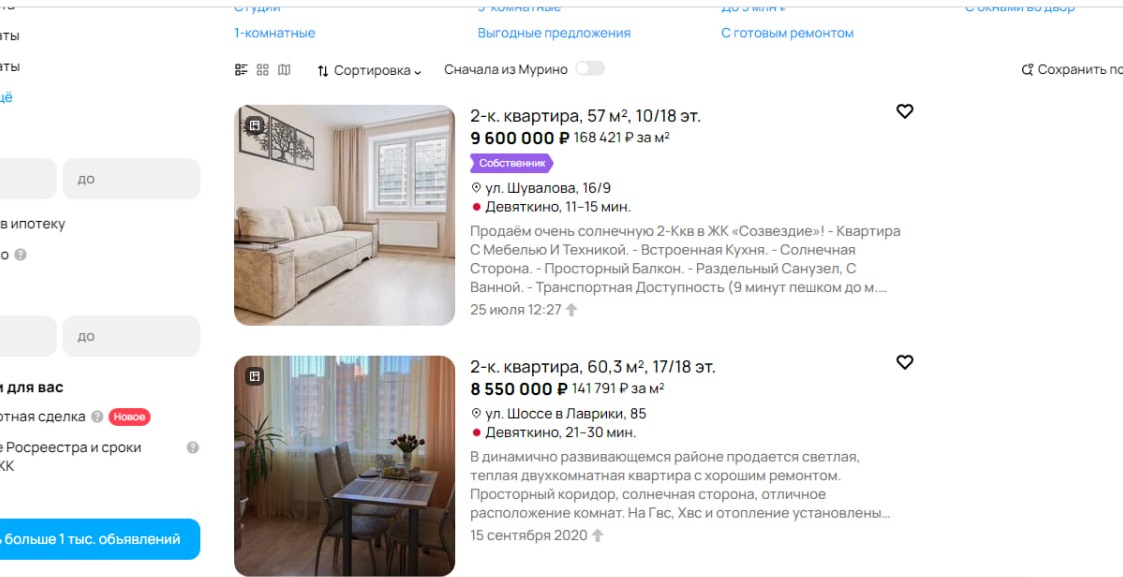Click floor plan icon on first photo
Viewport: 1123px width, 577px height.
pyautogui.click(x=254, y=125)
